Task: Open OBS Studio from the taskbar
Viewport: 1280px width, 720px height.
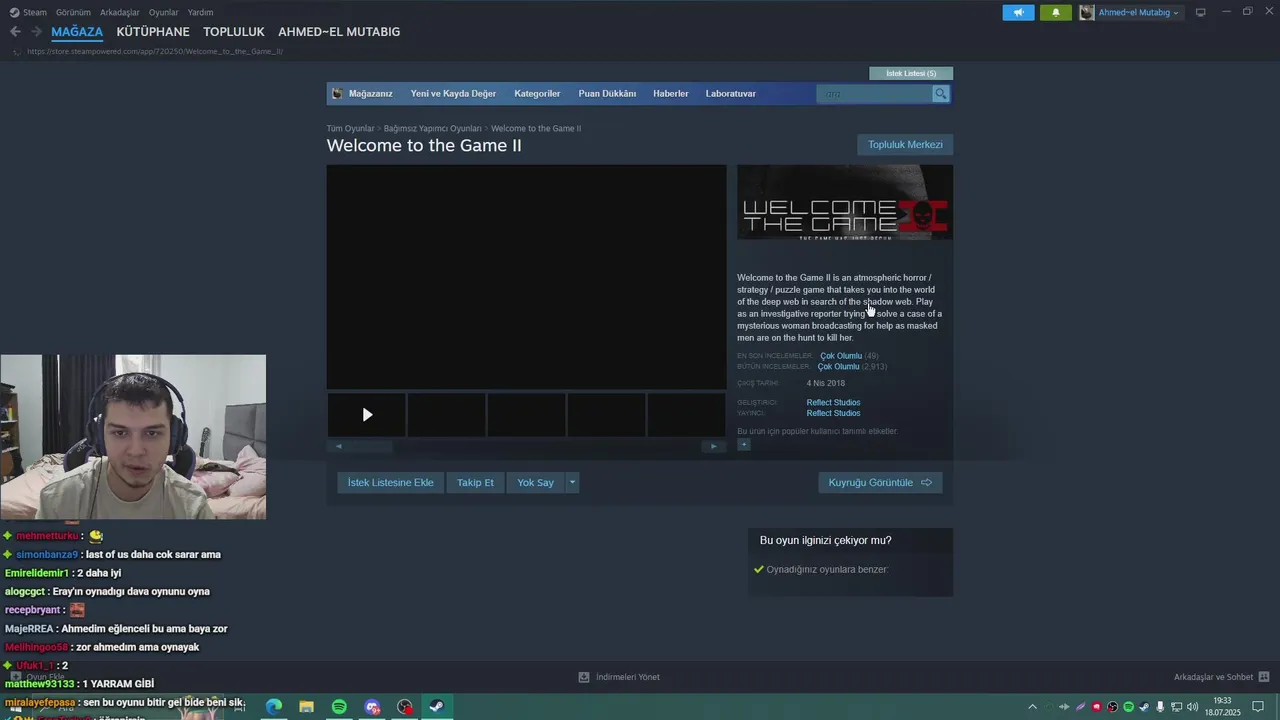Action: [x=404, y=707]
